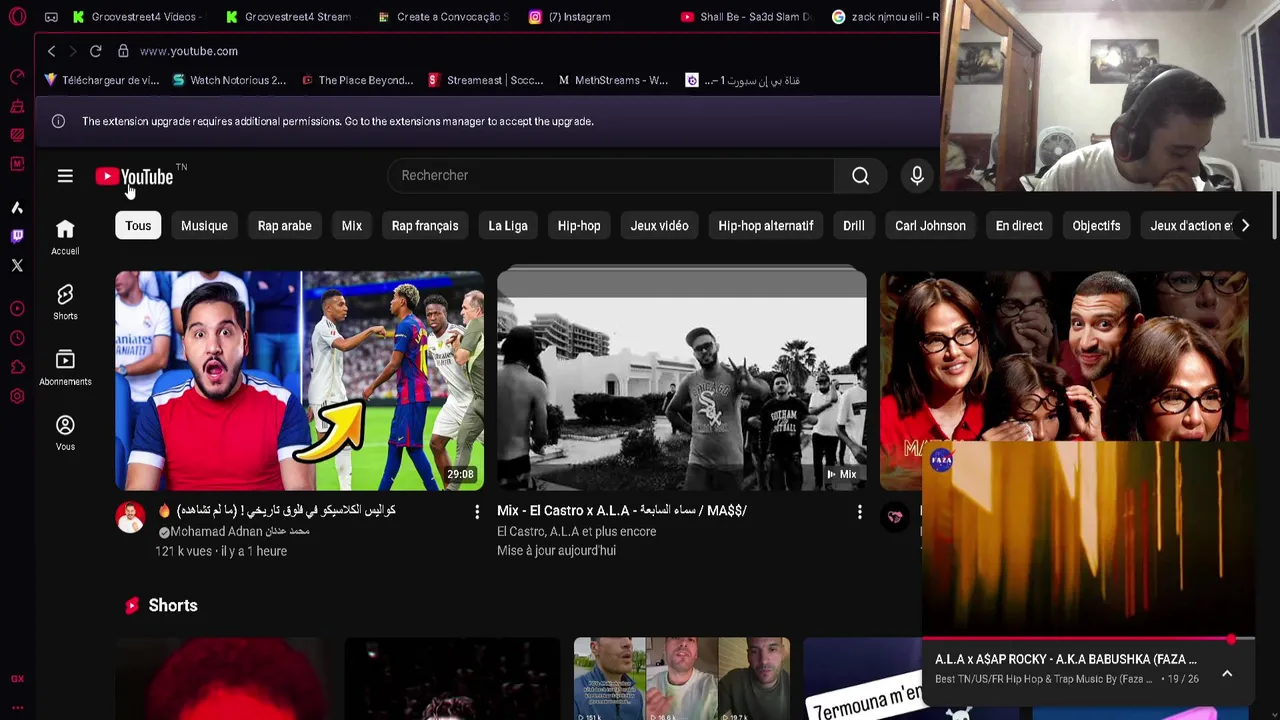Open the football video thumbnail 29:08

(x=299, y=380)
